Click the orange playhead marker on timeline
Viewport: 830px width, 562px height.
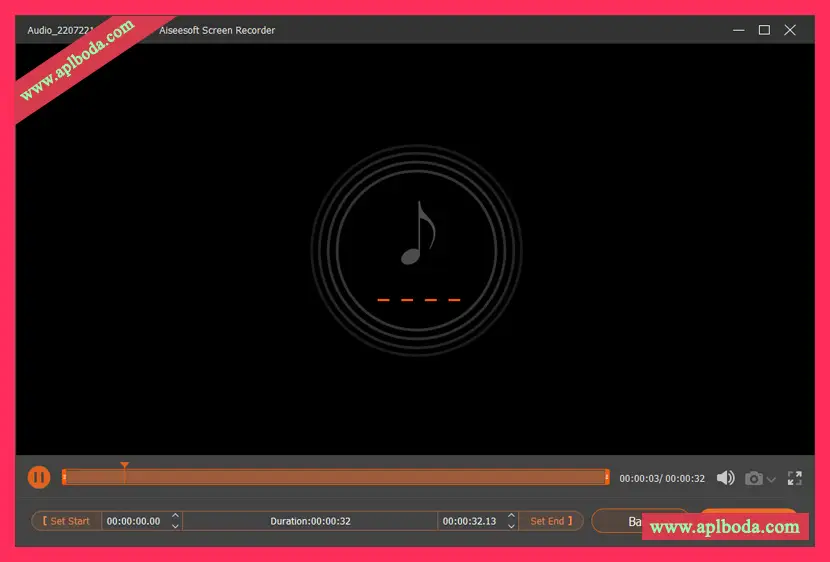click(x=124, y=466)
